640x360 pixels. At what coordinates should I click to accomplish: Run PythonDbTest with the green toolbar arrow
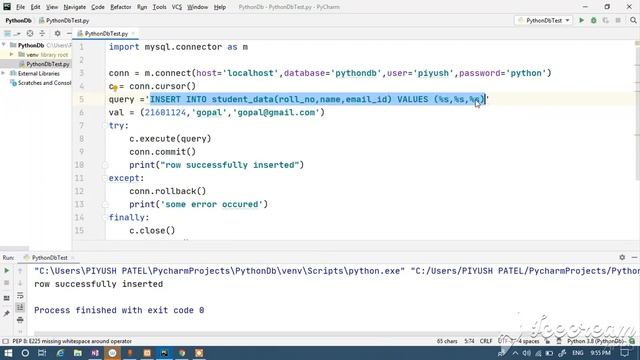click(581, 20)
